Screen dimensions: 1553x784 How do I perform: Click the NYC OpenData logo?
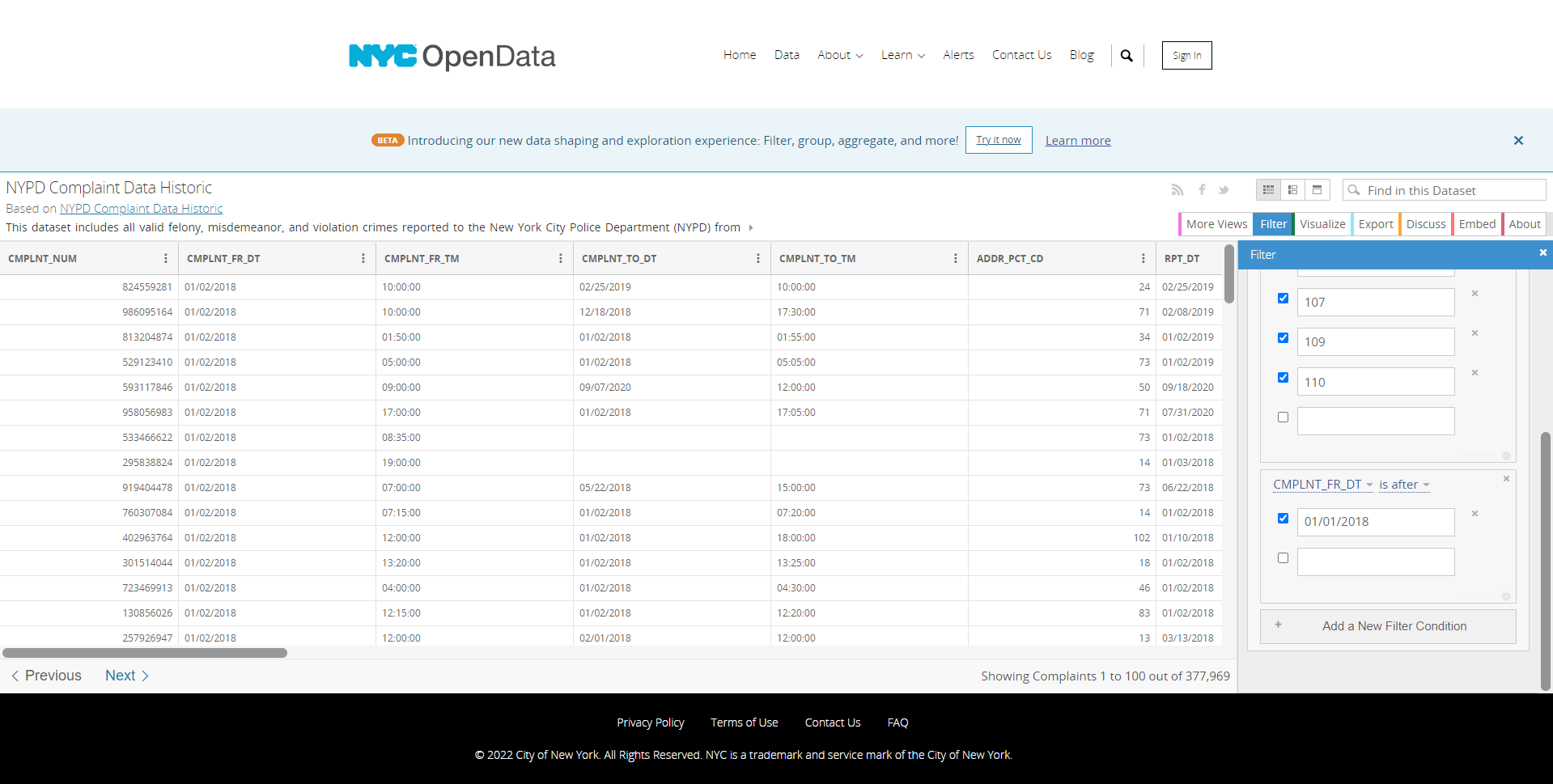[452, 56]
